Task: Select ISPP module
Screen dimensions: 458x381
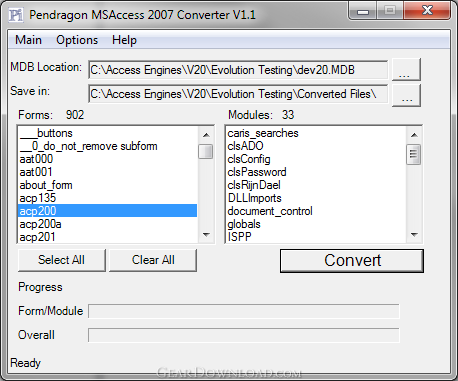Action: coord(316,237)
